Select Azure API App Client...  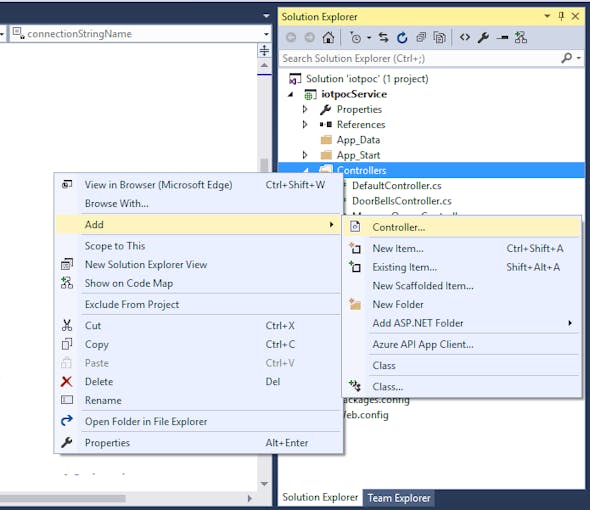coord(462,344)
